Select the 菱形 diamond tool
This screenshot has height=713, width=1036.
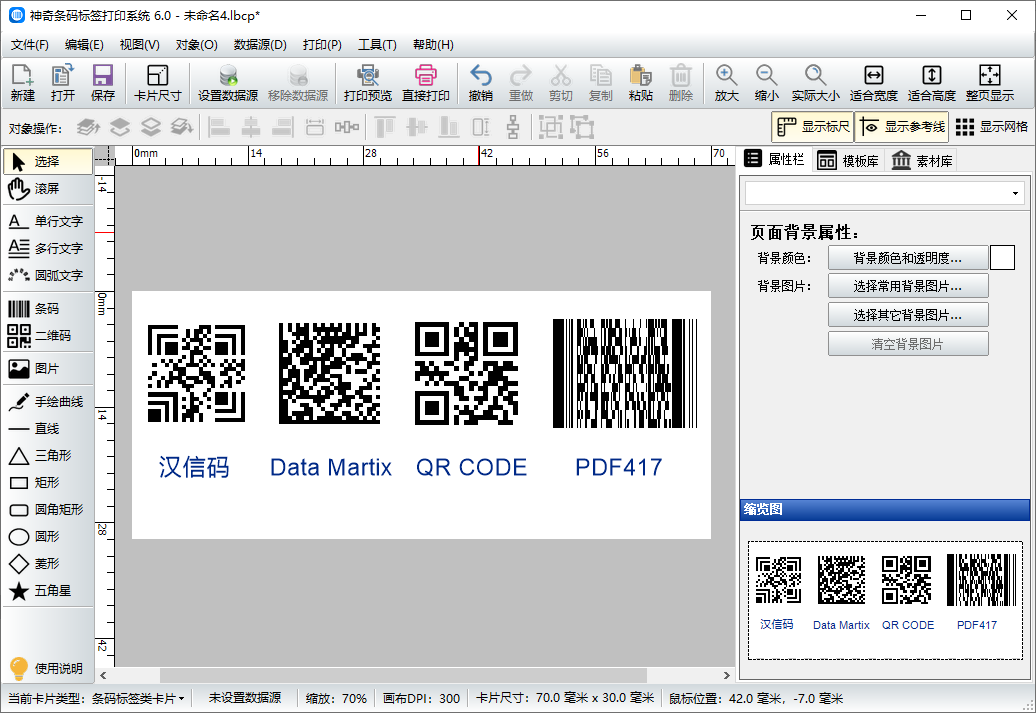coord(48,564)
